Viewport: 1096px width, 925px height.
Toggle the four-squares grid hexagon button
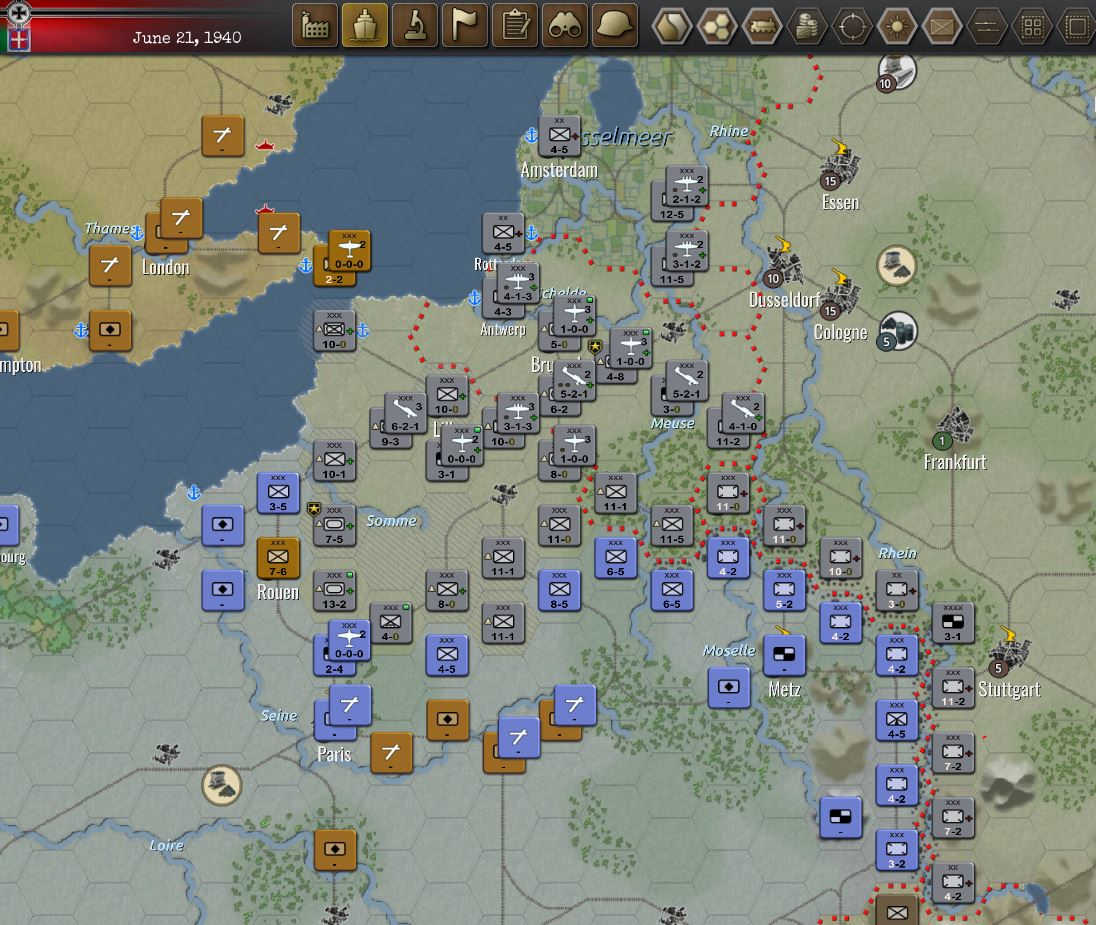tap(1032, 27)
